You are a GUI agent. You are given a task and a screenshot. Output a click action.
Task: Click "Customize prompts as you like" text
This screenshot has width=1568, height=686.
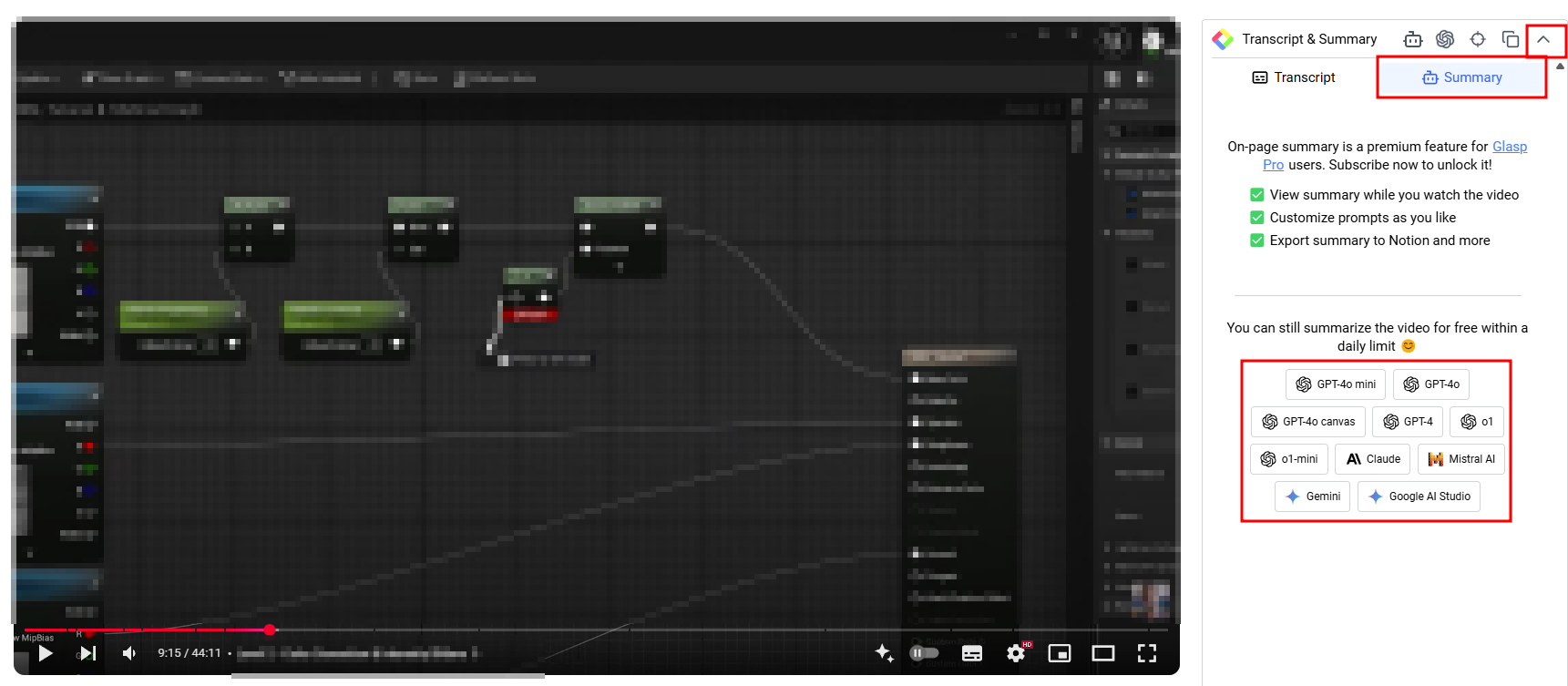(1363, 218)
